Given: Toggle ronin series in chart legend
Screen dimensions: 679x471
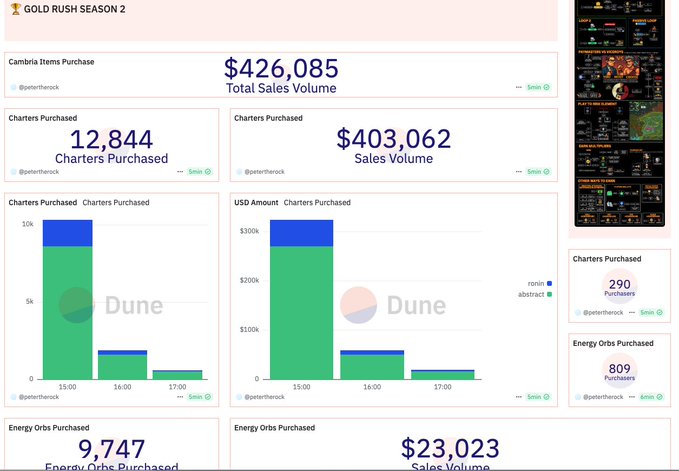Looking at the screenshot, I should pyautogui.click(x=540, y=284).
